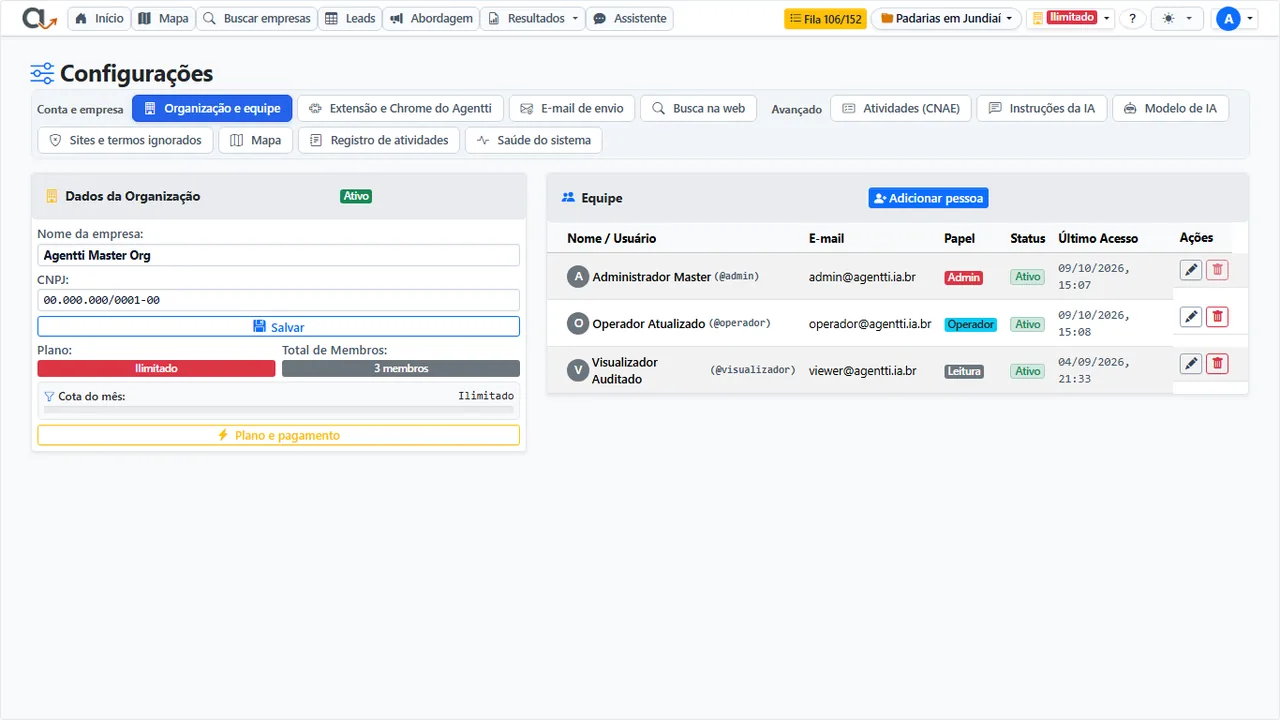Switch to Atividades (CNAE) tab
This screenshot has height=720, width=1280.
(901, 108)
